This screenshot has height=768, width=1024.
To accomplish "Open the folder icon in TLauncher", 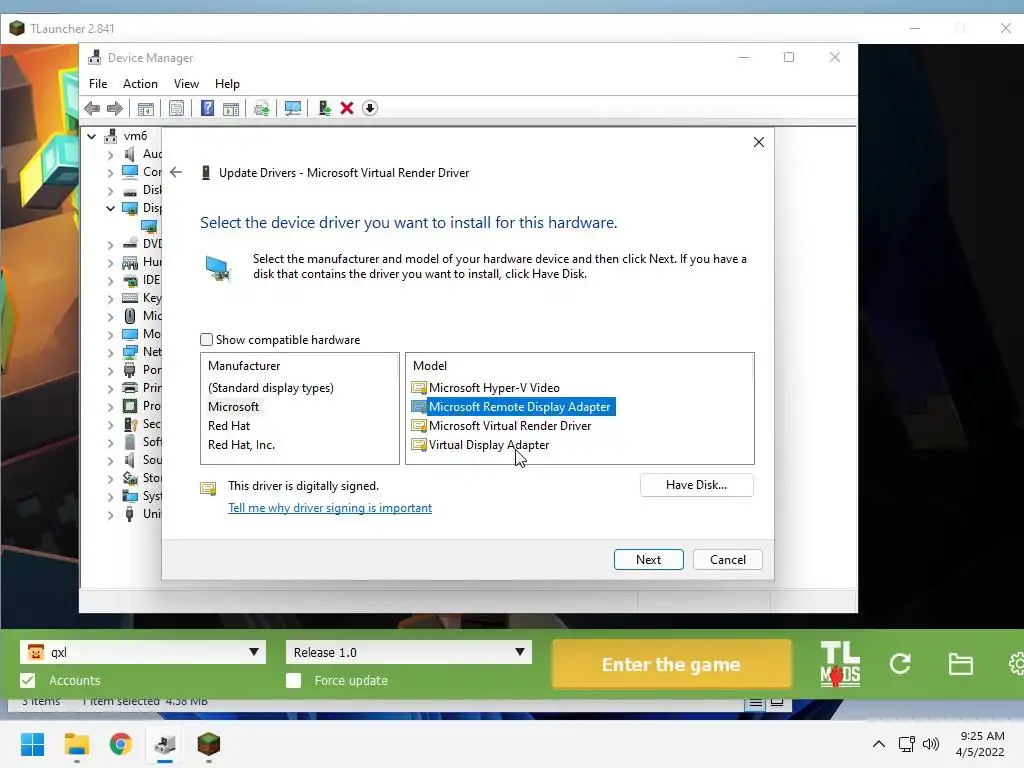I will (961, 664).
